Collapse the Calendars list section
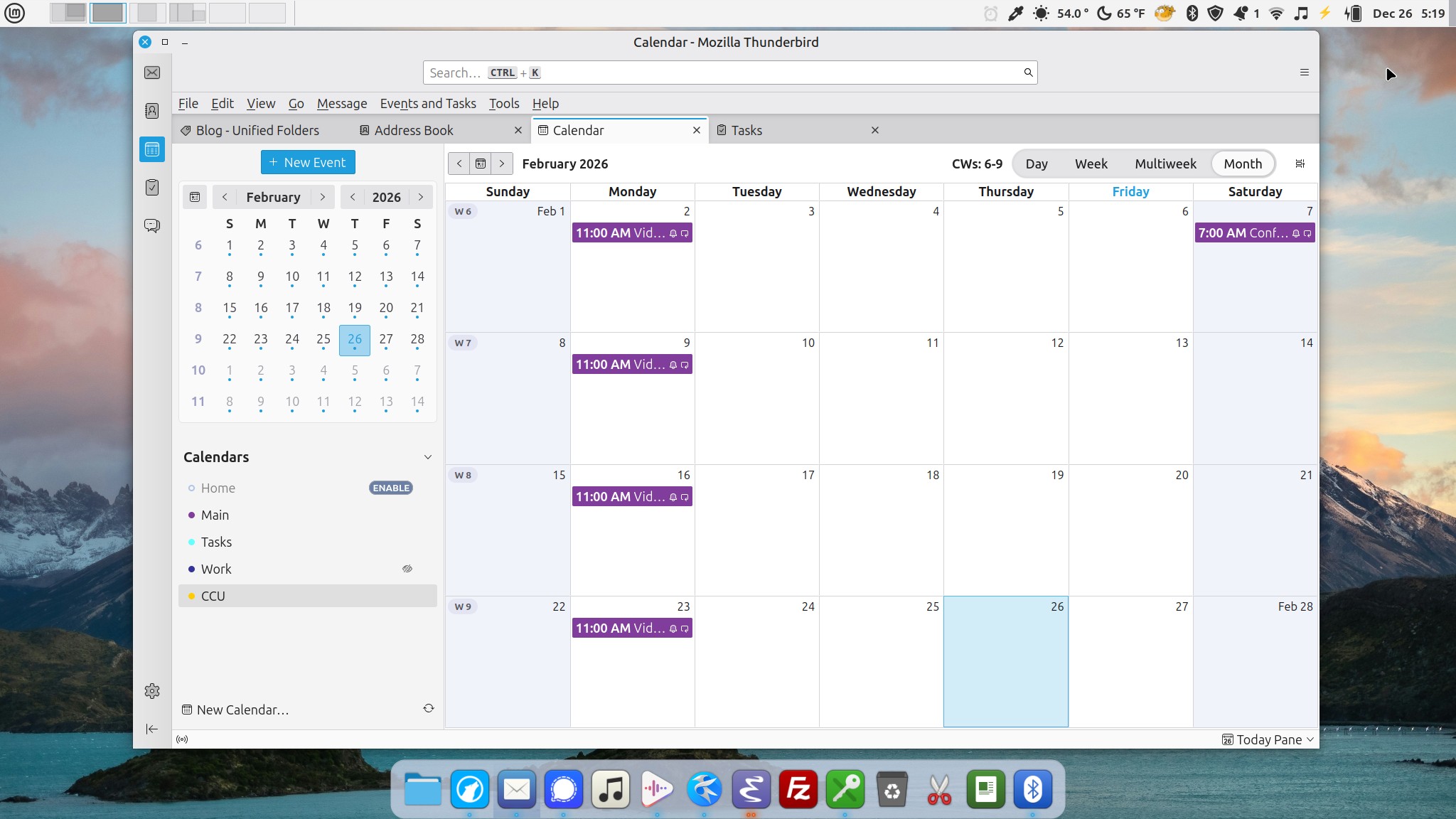 click(x=427, y=457)
